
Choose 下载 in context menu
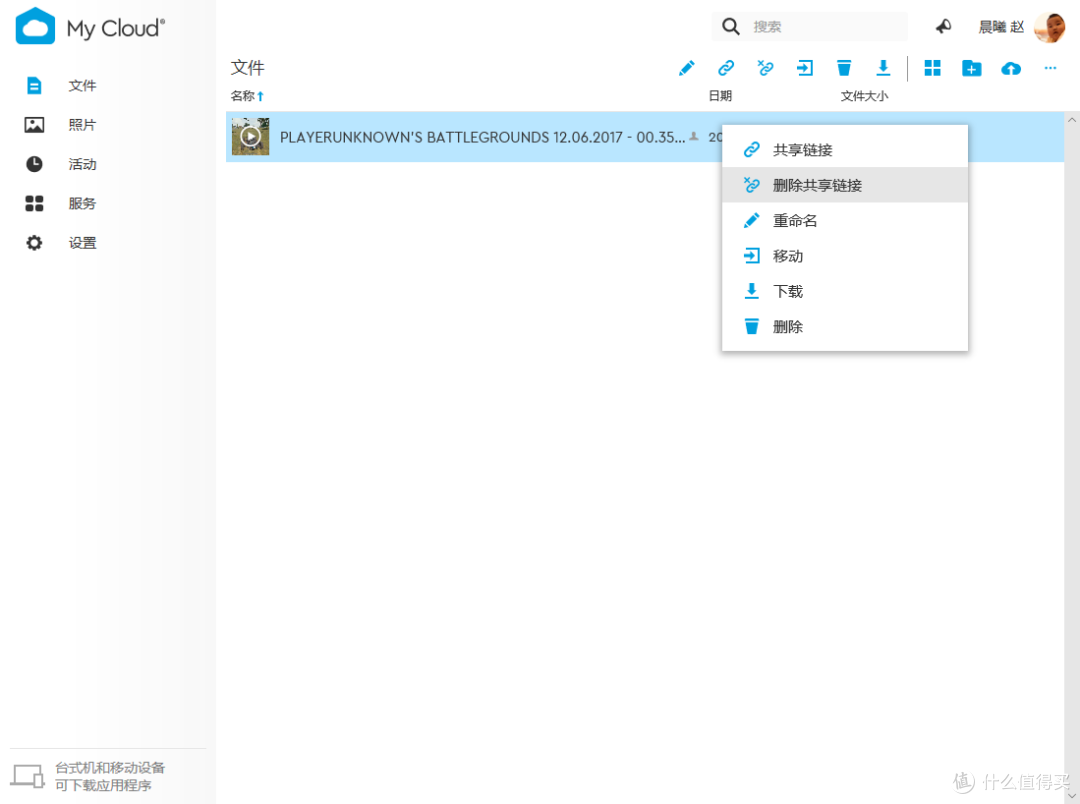pyautogui.click(x=845, y=291)
